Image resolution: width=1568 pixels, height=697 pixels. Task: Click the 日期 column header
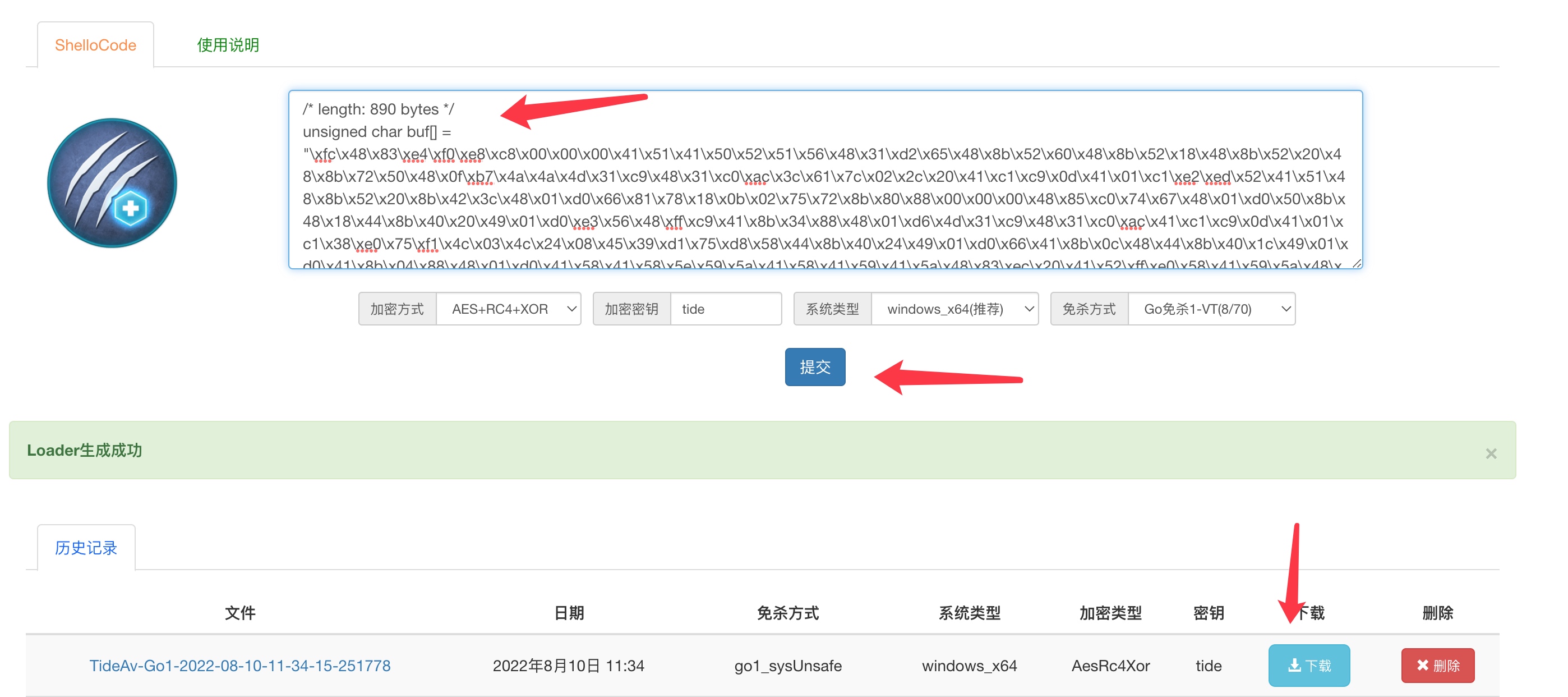[x=569, y=612]
